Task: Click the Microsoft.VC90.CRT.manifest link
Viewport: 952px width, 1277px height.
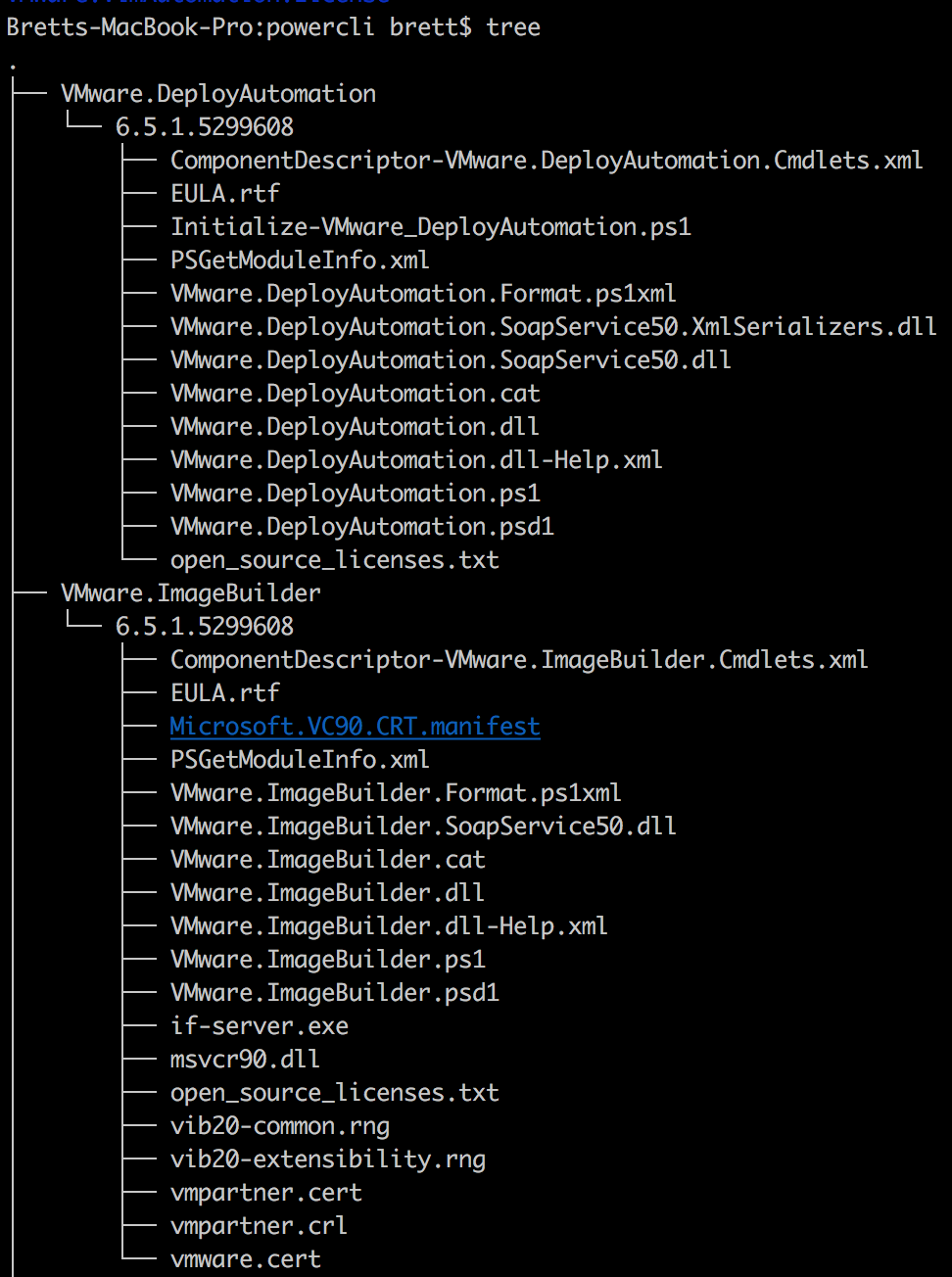Action: click(x=355, y=727)
